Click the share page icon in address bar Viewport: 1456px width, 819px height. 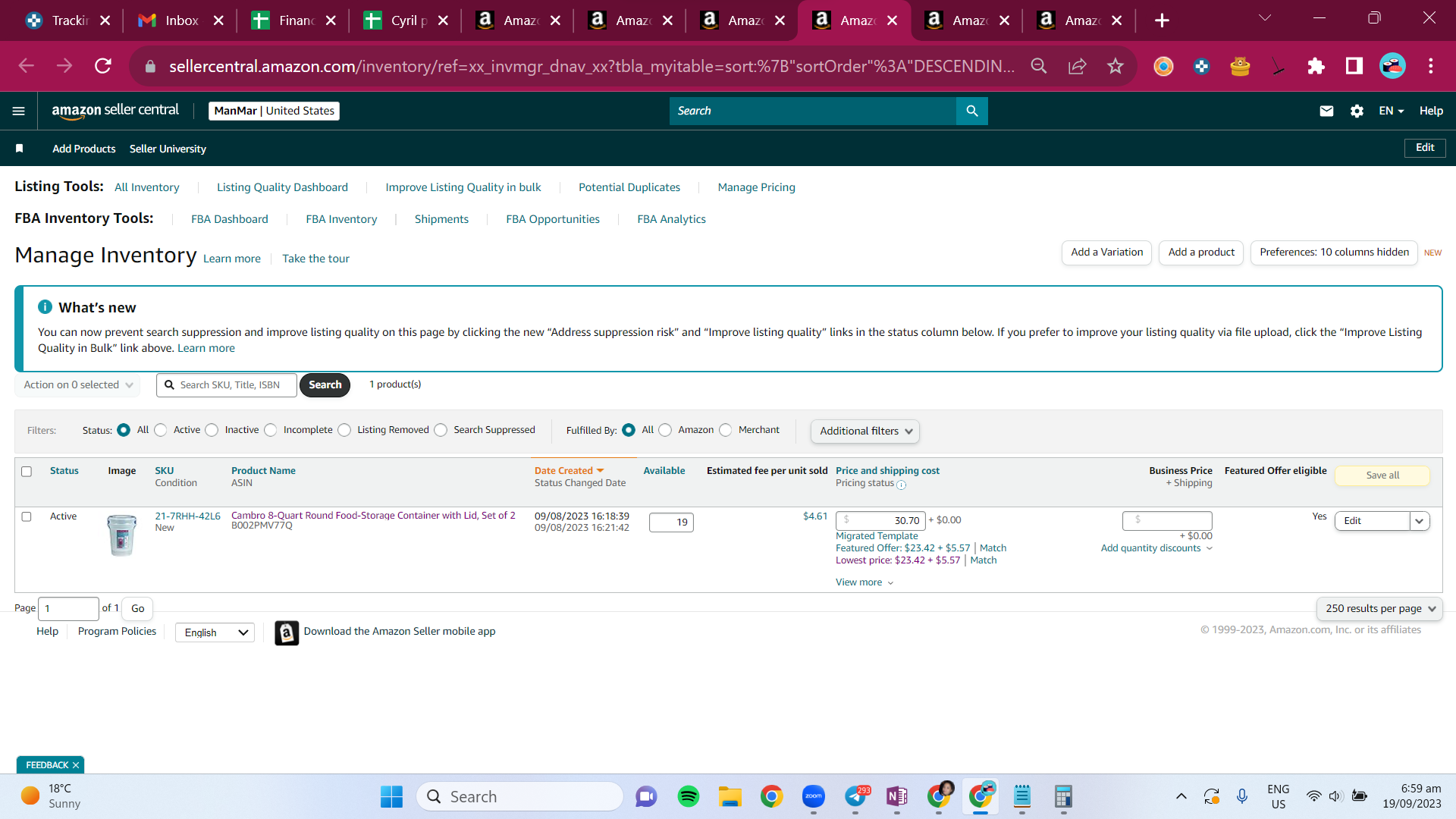[x=1078, y=67]
